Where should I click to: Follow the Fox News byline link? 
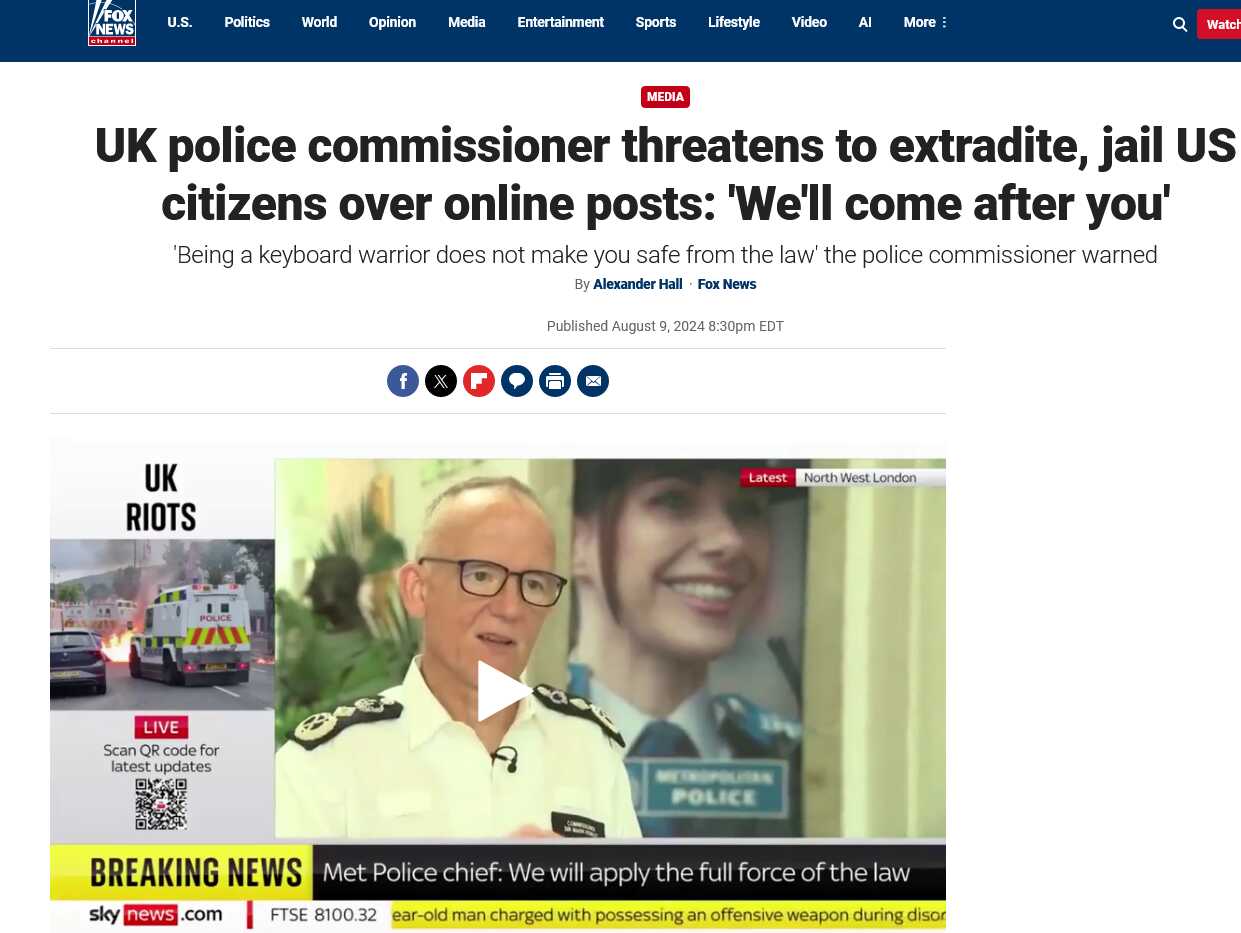coord(727,284)
